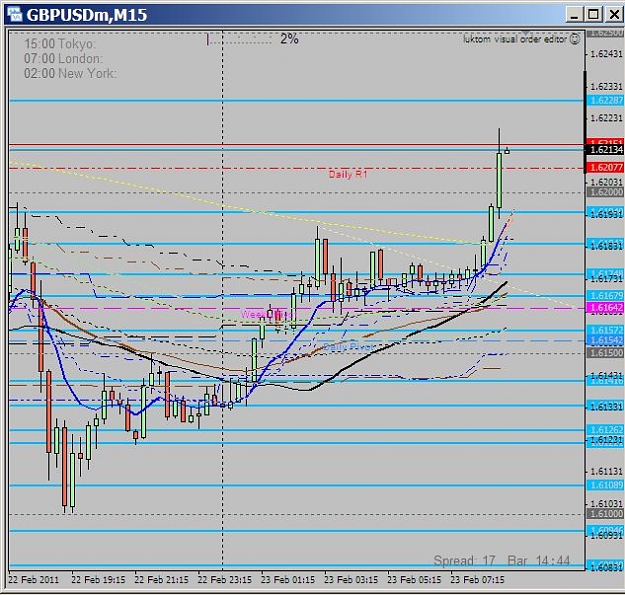
Task: Click the 15:00 Tokyo session clock text
Action: pos(60,44)
